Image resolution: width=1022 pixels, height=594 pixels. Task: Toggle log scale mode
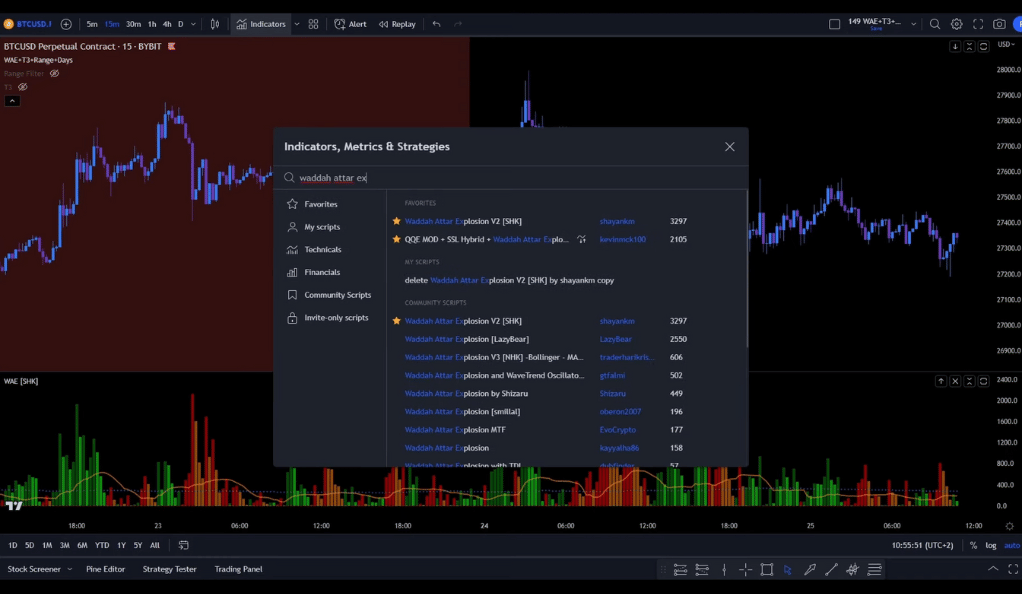(x=991, y=546)
